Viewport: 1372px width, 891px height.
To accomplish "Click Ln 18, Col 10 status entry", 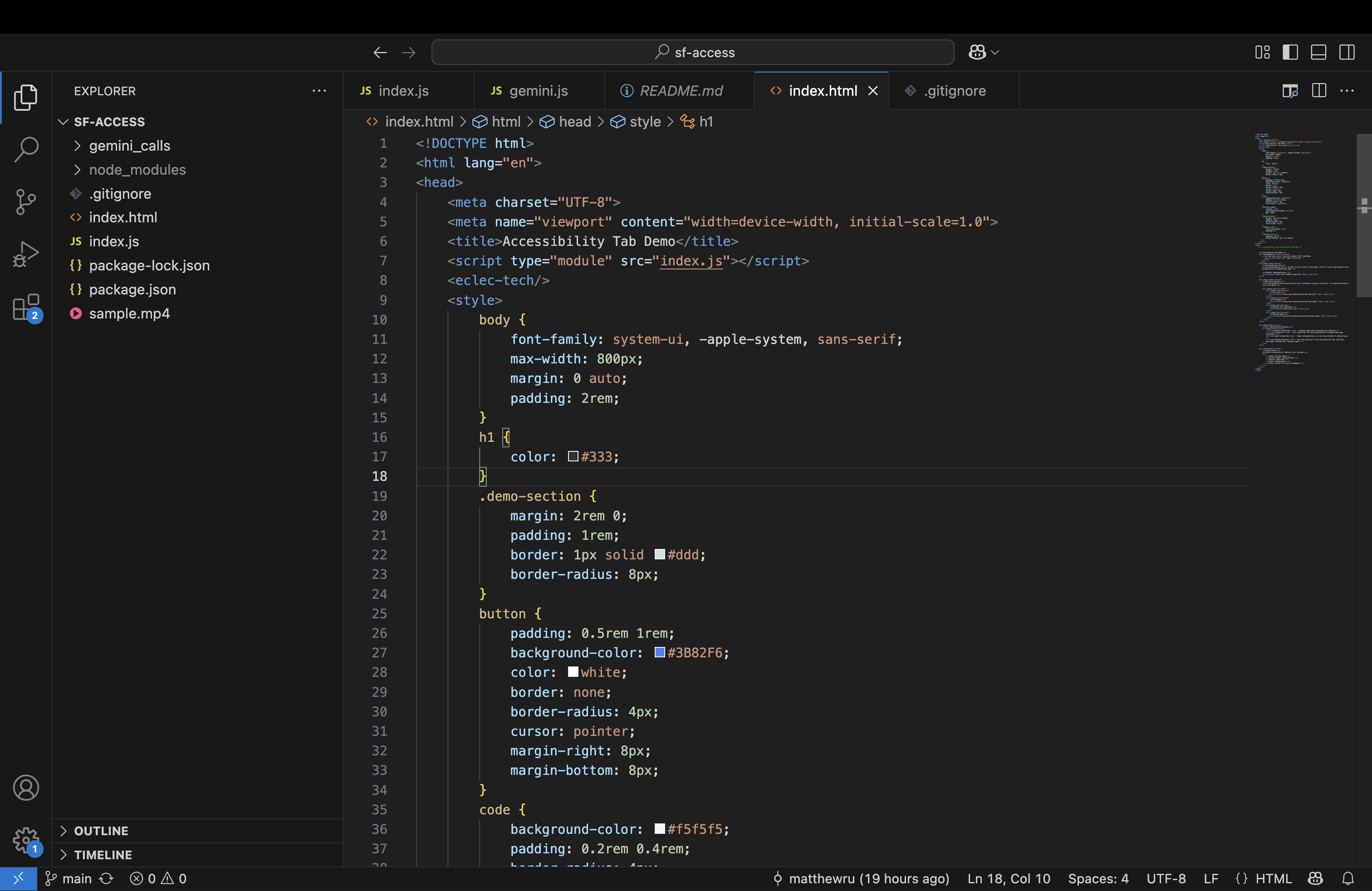I will click(x=1009, y=878).
